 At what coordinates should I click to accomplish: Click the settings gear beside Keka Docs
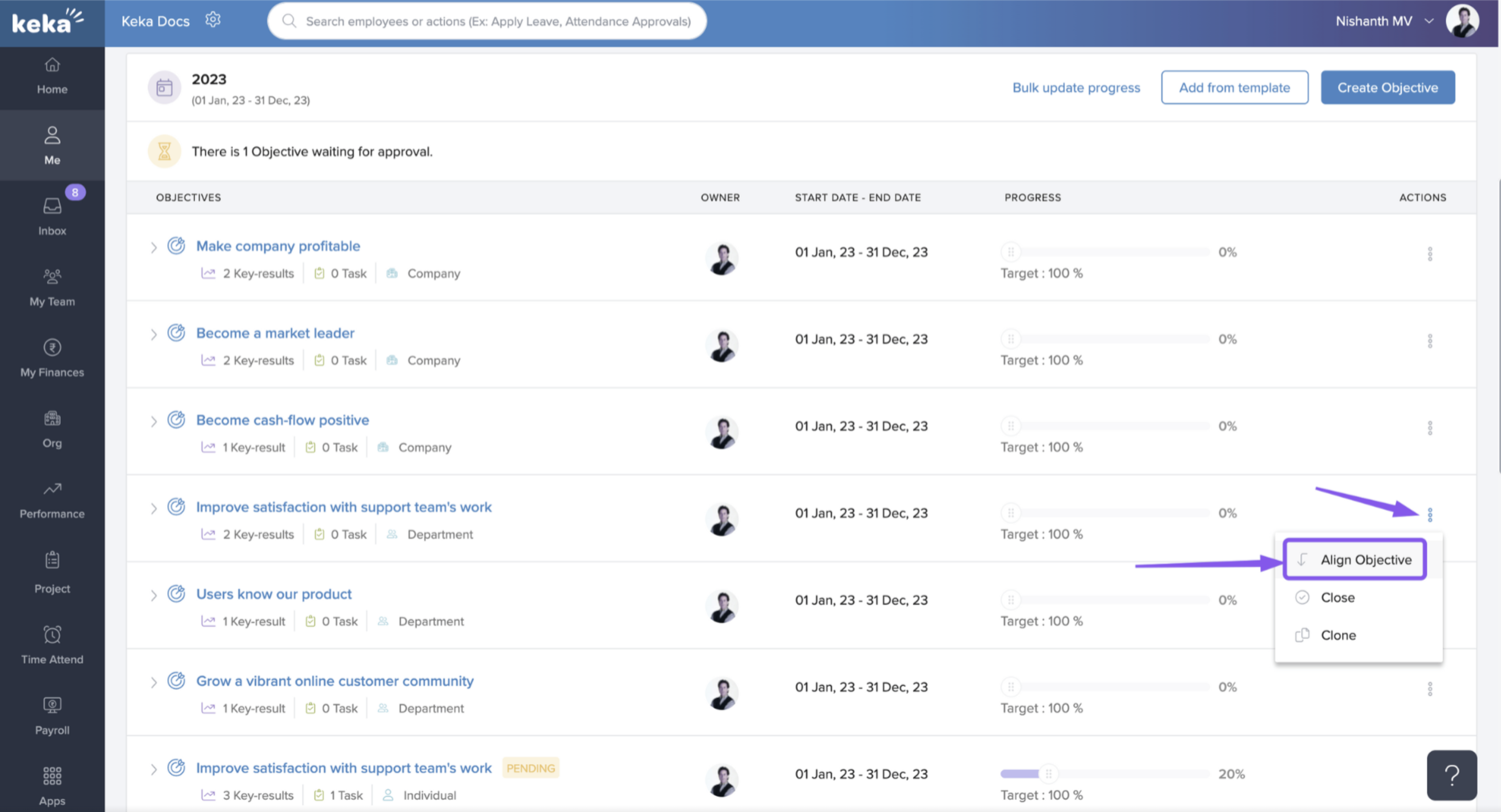(213, 19)
